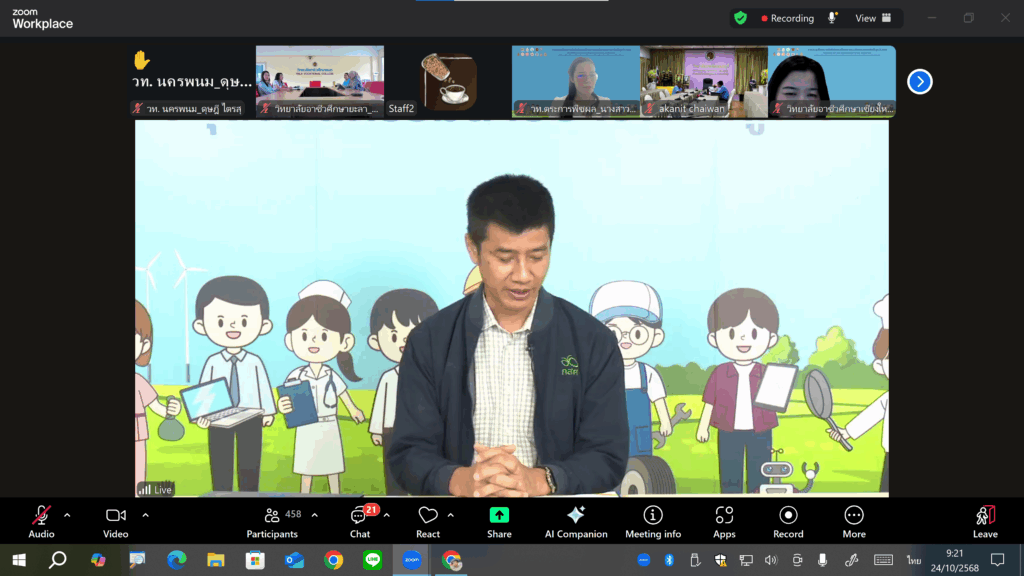Expand the arrow next to Participants
Image resolution: width=1024 pixels, height=576 pixels.
point(314,515)
